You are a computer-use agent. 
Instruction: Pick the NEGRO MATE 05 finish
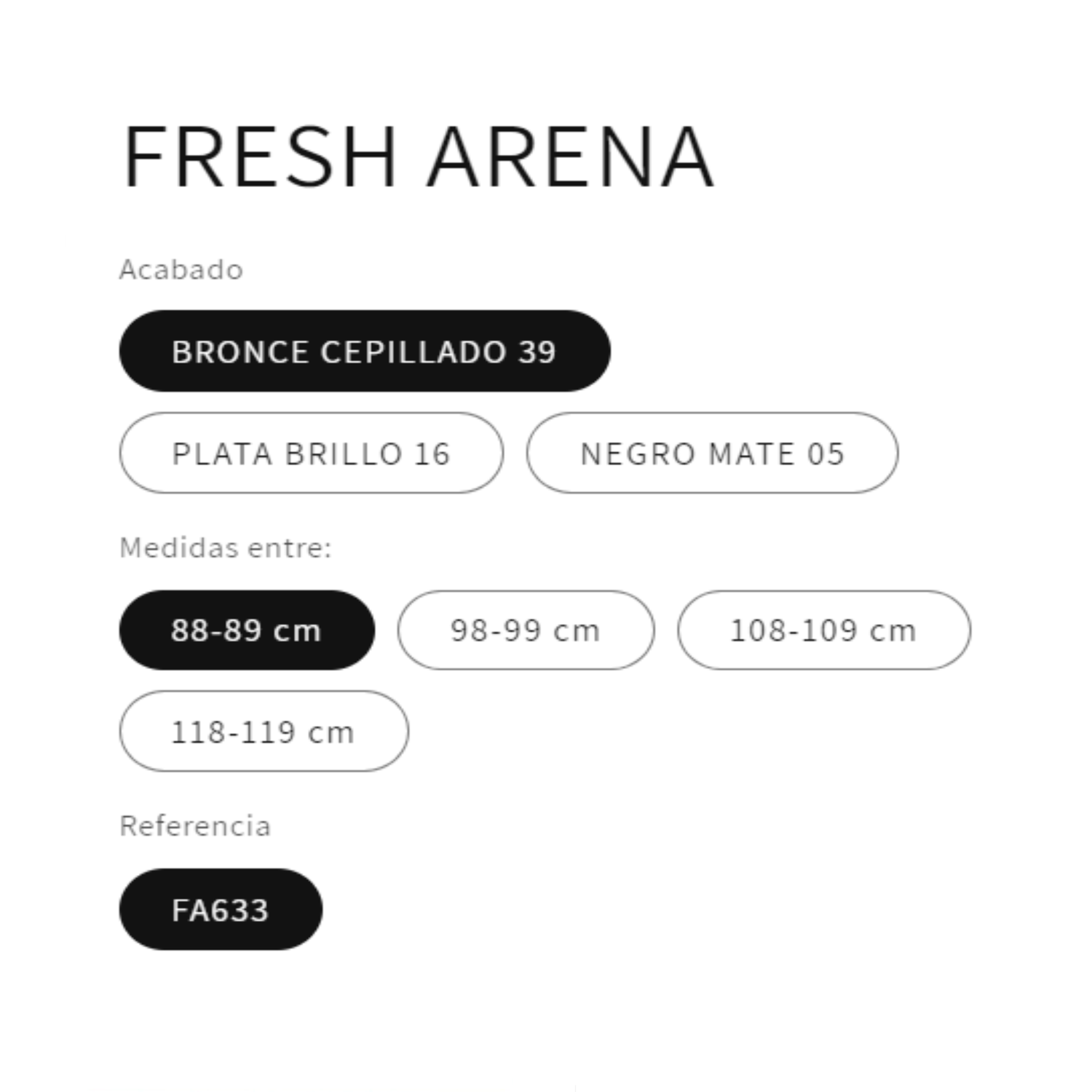(x=712, y=453)
